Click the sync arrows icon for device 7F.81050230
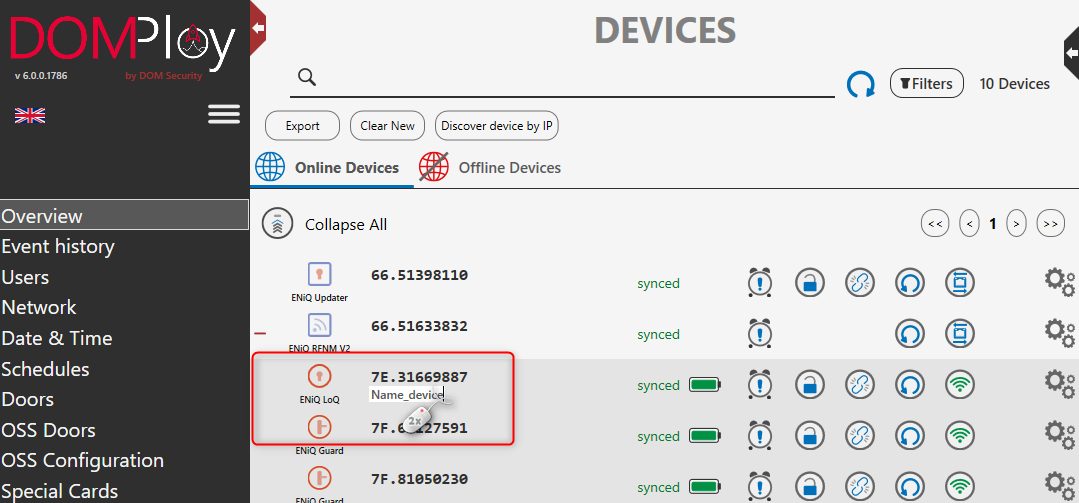This screenshot has height=503, width=1079. (x=910, y=486)
